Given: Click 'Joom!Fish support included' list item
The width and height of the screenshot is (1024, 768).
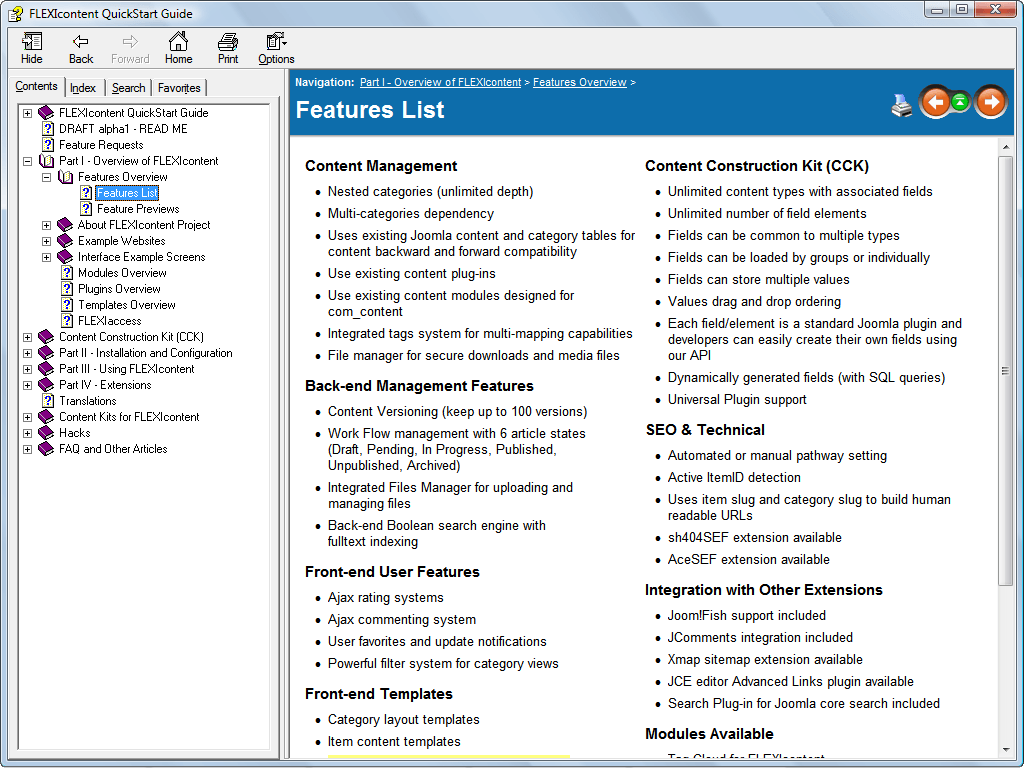Looking at the screenshot, I should coord(746,615).
